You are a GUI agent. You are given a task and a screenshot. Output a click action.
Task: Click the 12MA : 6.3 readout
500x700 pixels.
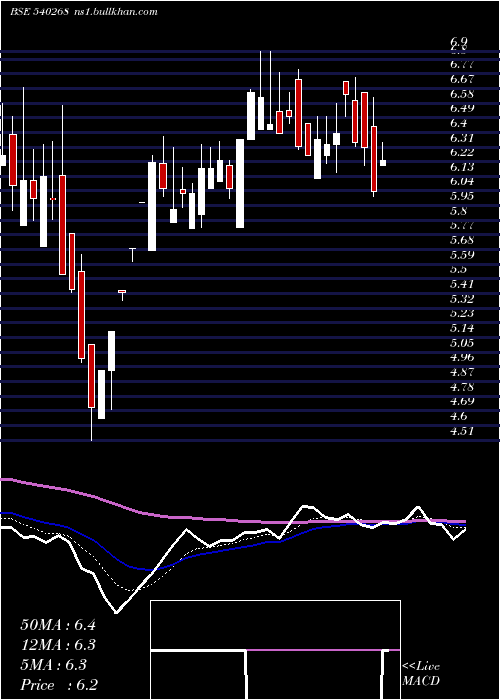[58, 645]
